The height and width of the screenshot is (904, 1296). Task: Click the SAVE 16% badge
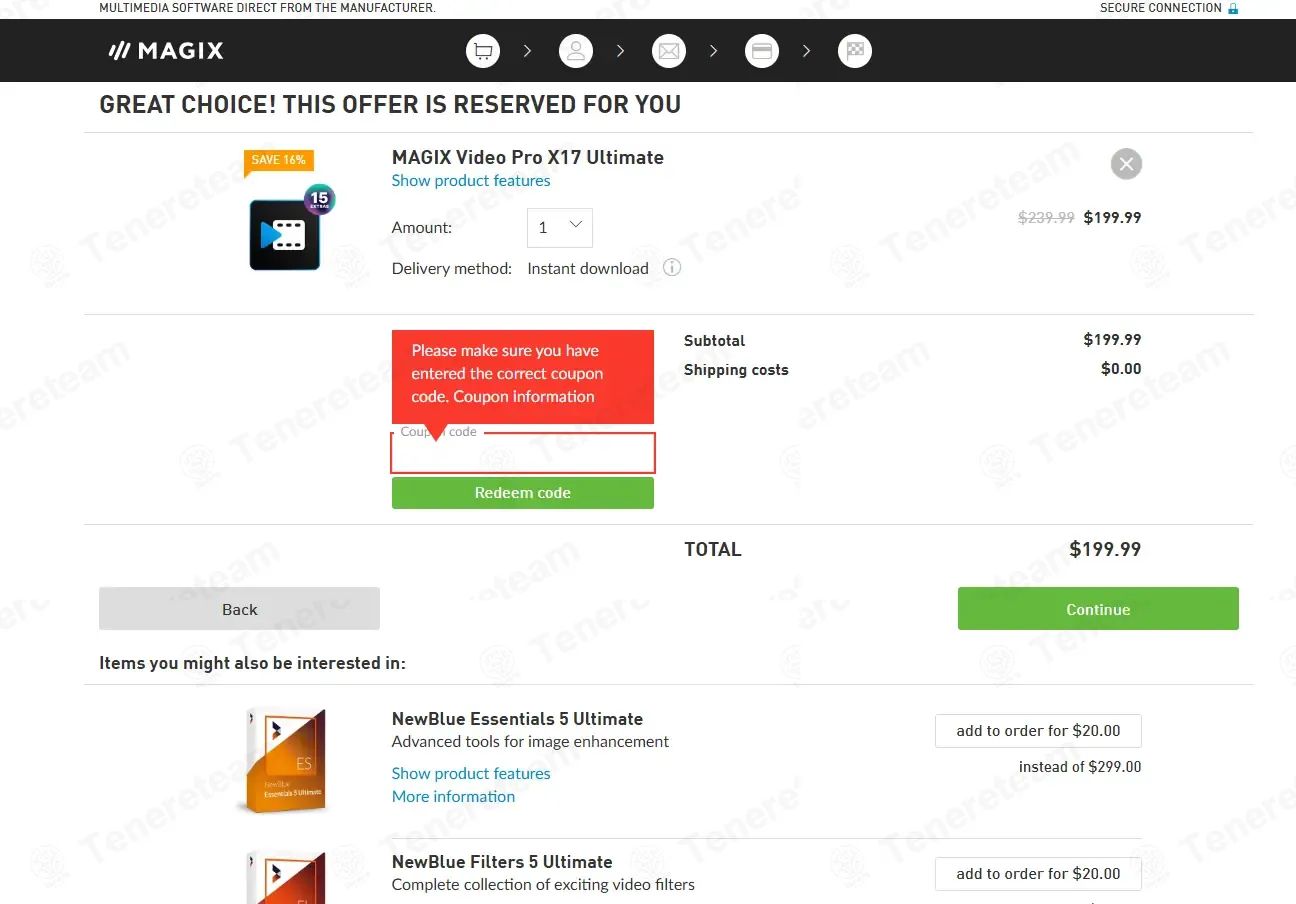279,160
